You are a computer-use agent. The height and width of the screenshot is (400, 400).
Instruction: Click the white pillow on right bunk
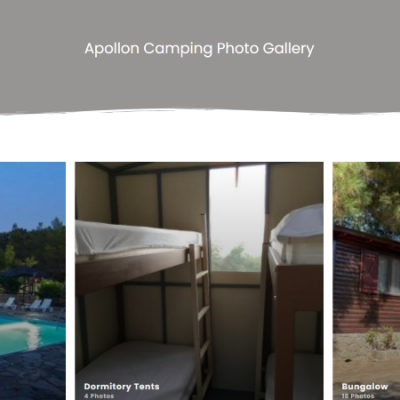click(299, 222)
